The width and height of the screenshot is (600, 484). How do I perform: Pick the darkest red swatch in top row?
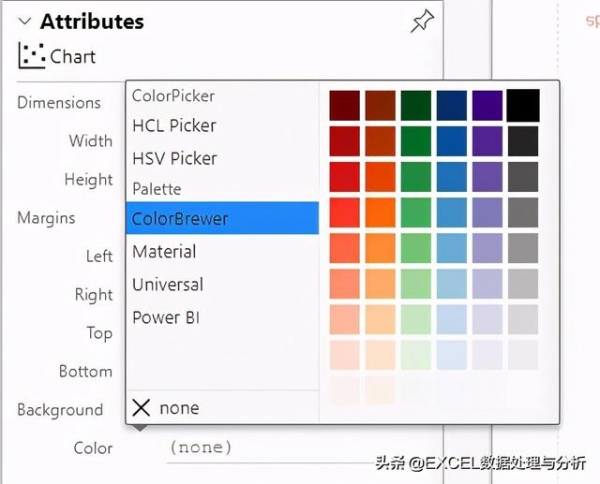[345, 105]
